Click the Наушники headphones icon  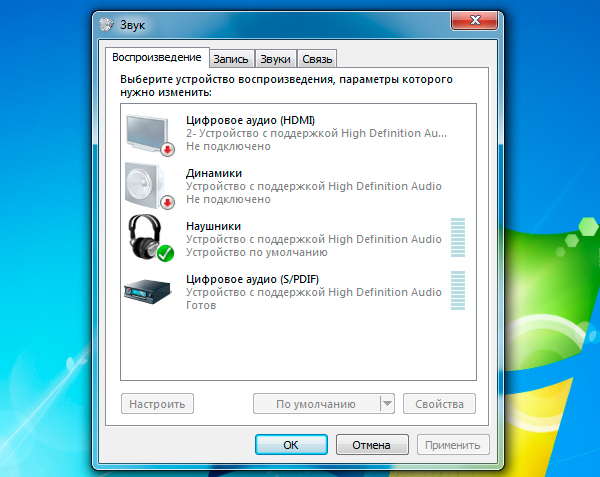[x=146, y=238]
